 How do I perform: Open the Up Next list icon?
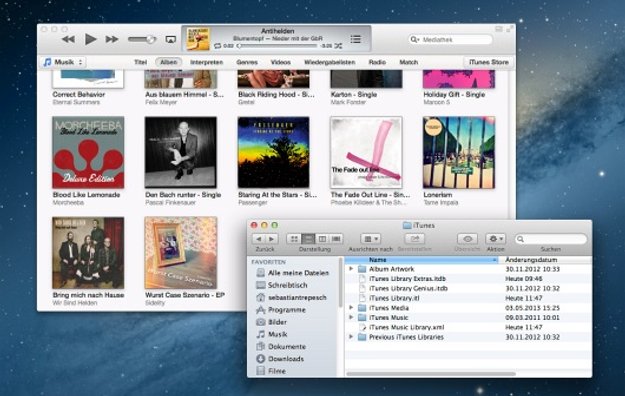click(356, 39)
